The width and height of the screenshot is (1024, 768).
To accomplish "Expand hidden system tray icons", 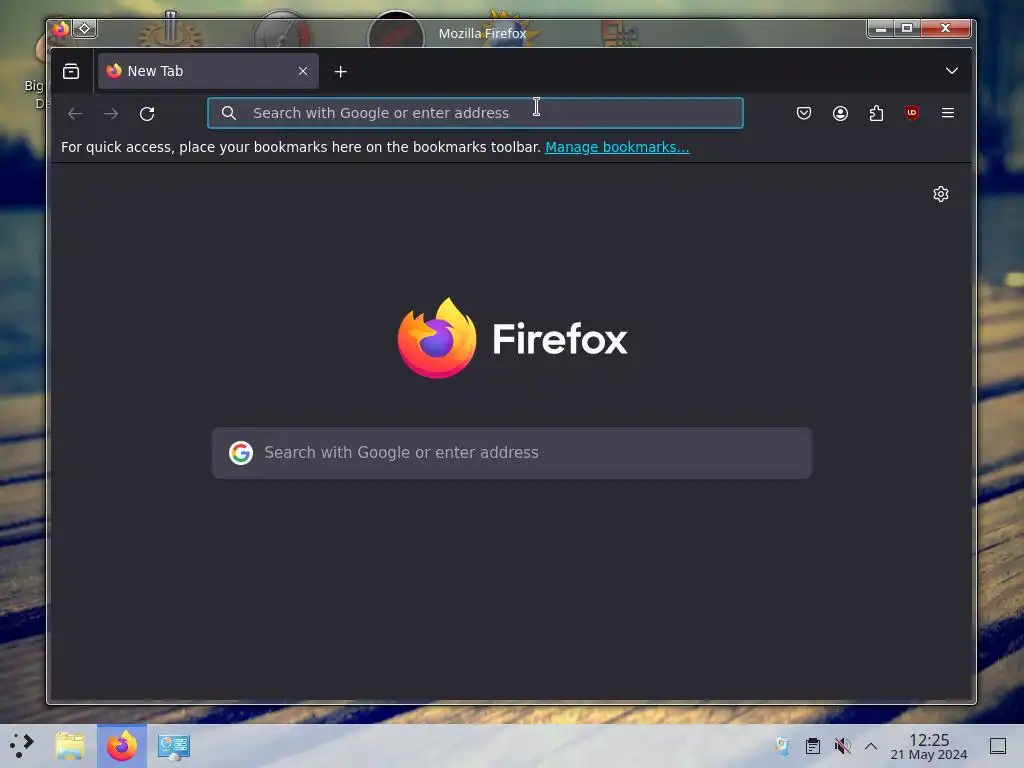I will [x=871, y=746].
